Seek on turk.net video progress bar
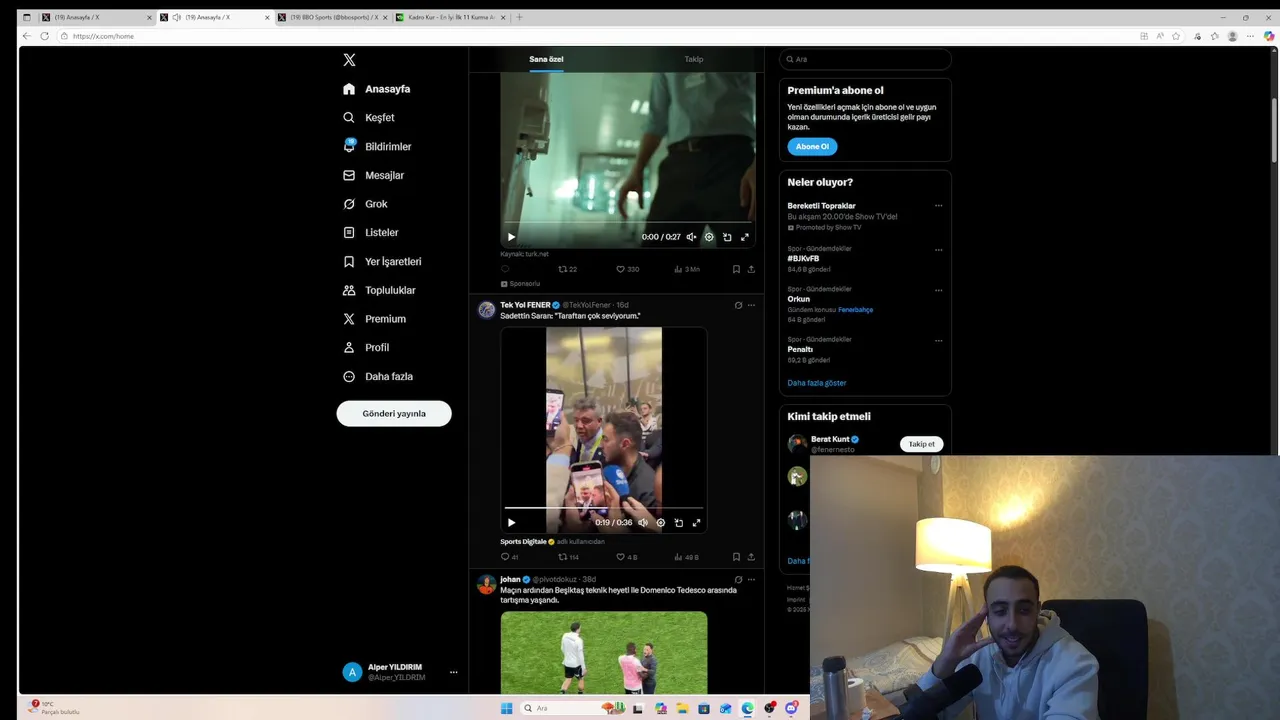 coord(627,222)
